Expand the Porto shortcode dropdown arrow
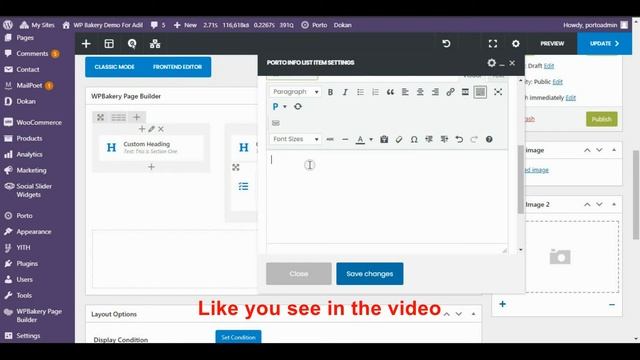640x360 pixels. coord(285,107)
